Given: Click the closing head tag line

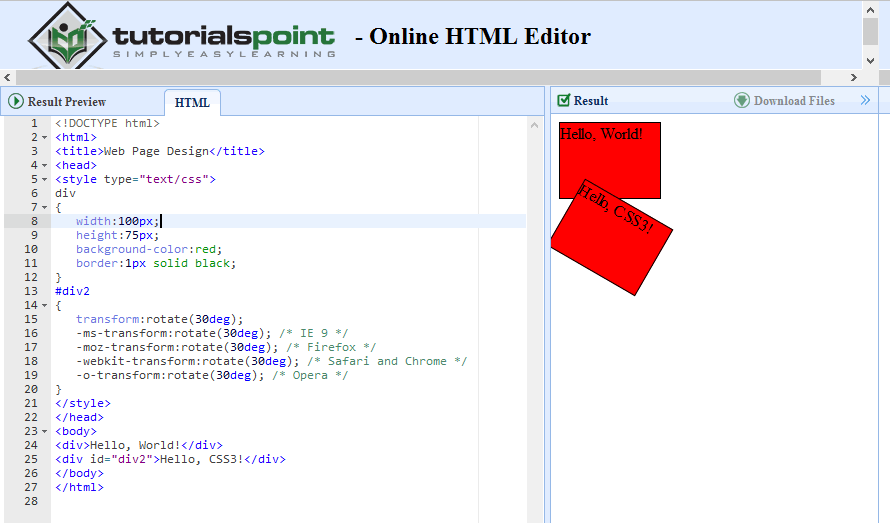Looking at the screenshot, I should click(79, 417).
